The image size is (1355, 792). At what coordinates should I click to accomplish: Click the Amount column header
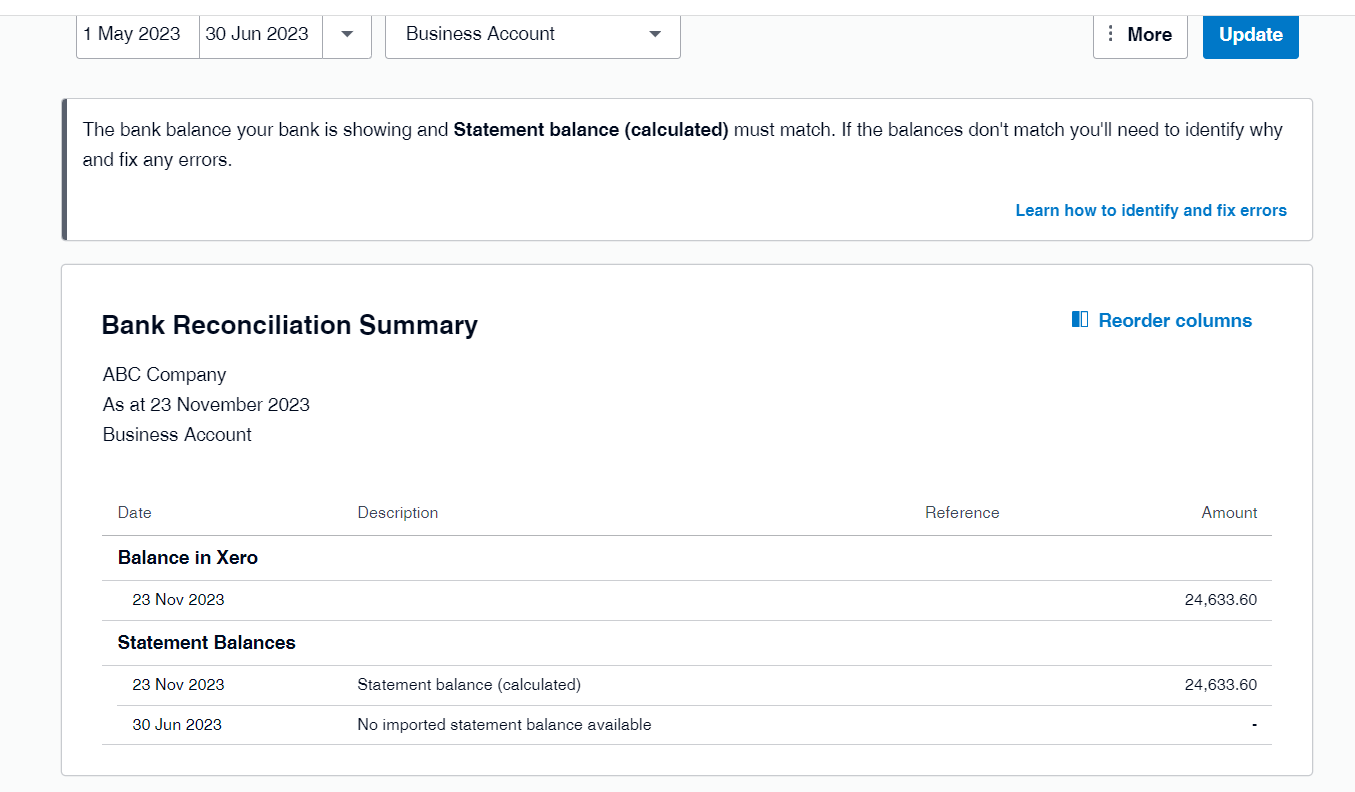click(x=1229, y=512)
